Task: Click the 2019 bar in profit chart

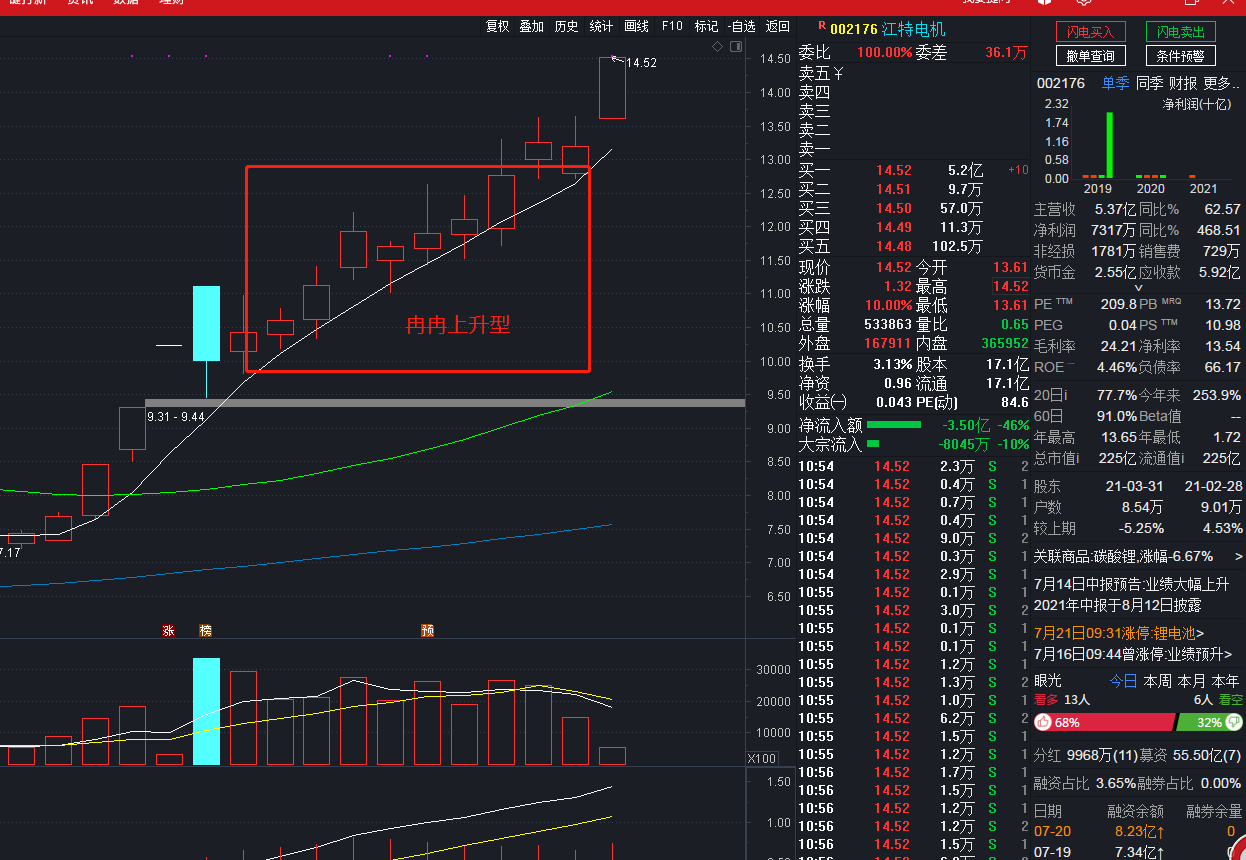Action: [1109, 145]
